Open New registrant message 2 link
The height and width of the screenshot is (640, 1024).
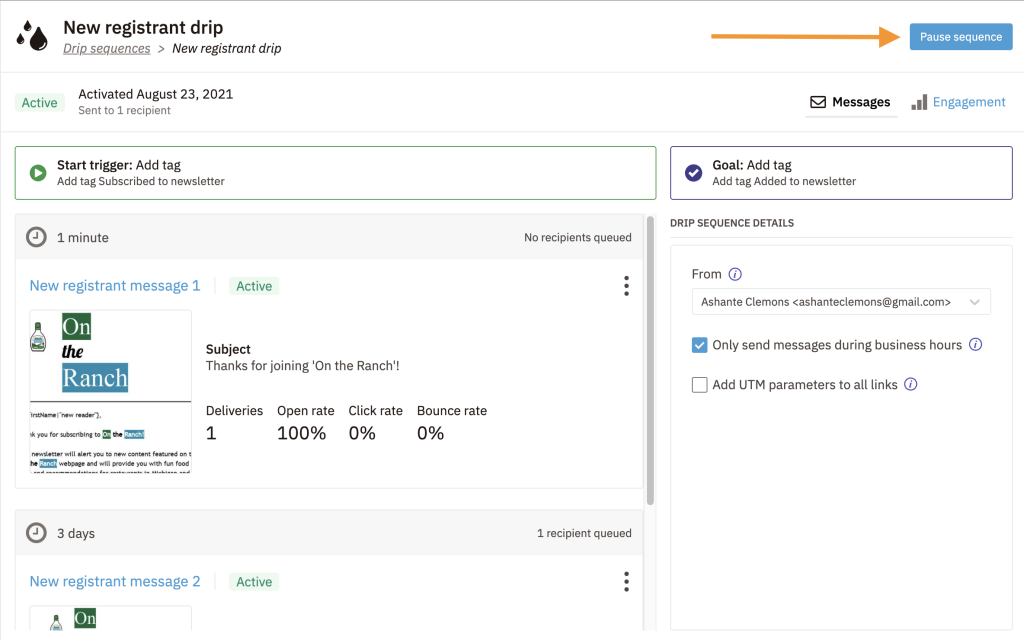115,581
